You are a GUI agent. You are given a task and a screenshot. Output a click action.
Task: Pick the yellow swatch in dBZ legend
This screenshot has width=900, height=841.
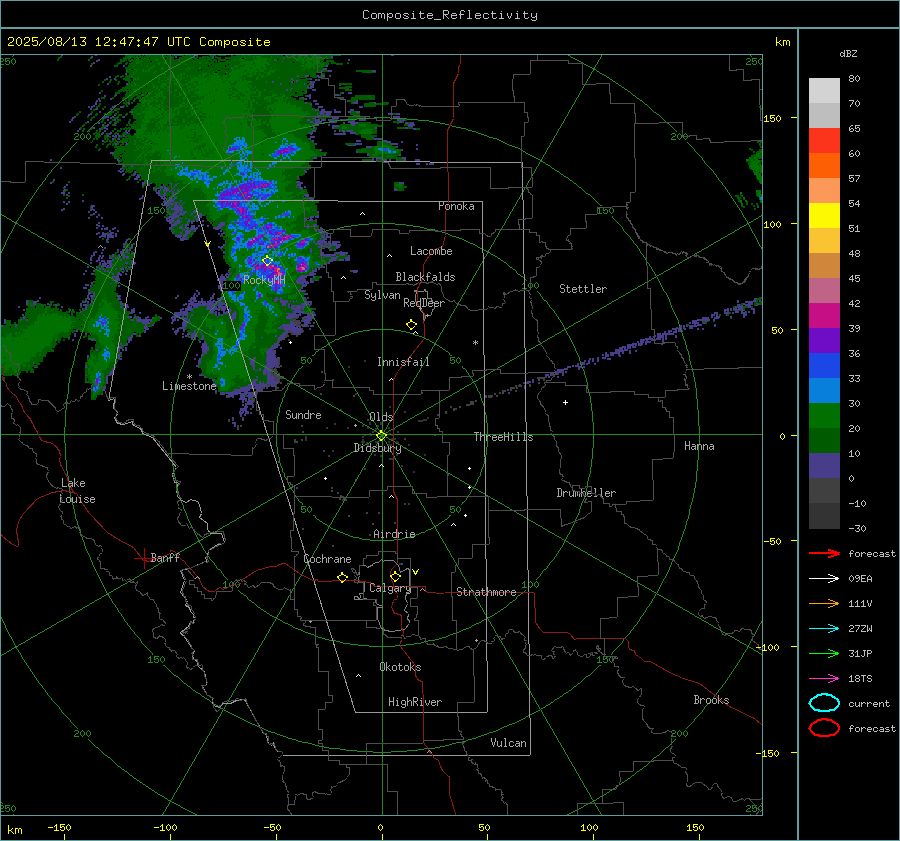824,215
